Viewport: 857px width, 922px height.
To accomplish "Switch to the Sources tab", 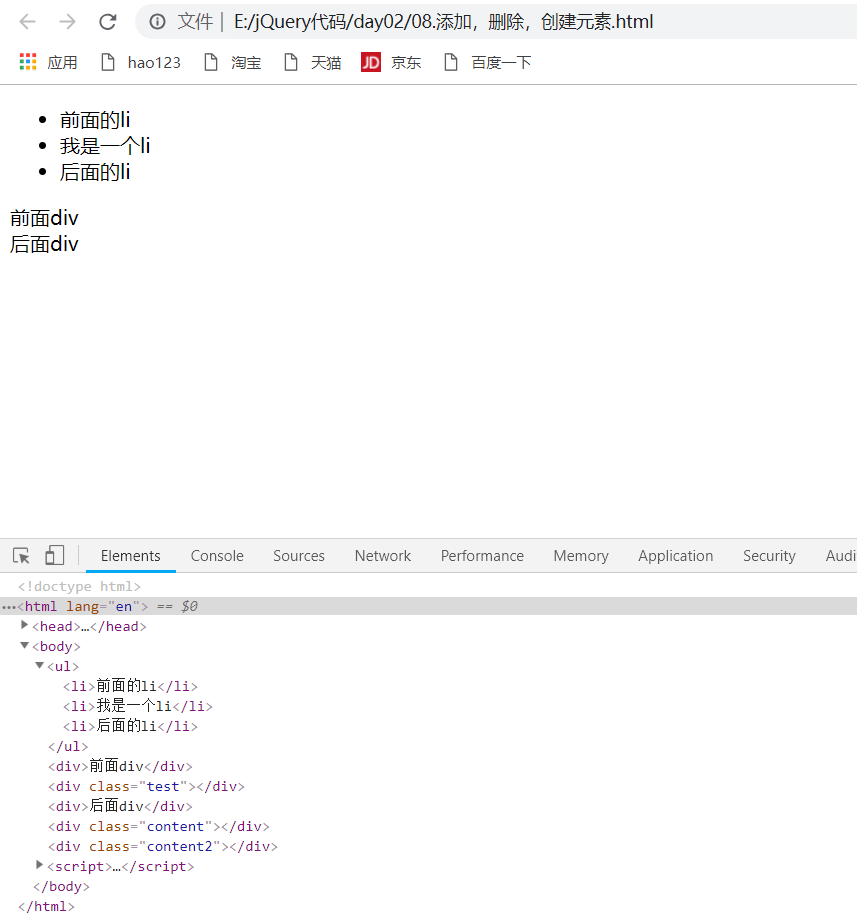I will pos(299,556).
